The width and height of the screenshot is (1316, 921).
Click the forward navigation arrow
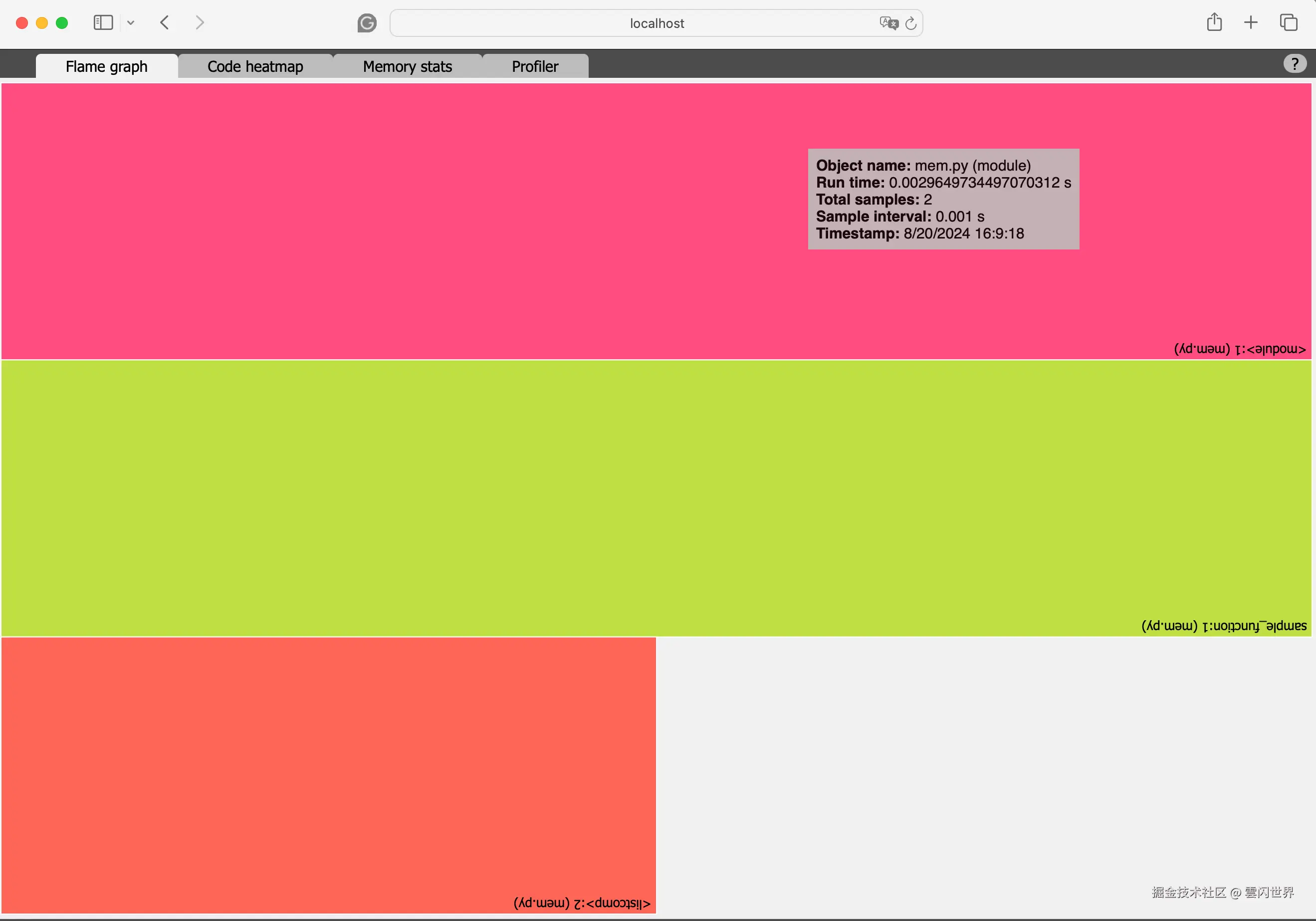click(x=200, y=23)
